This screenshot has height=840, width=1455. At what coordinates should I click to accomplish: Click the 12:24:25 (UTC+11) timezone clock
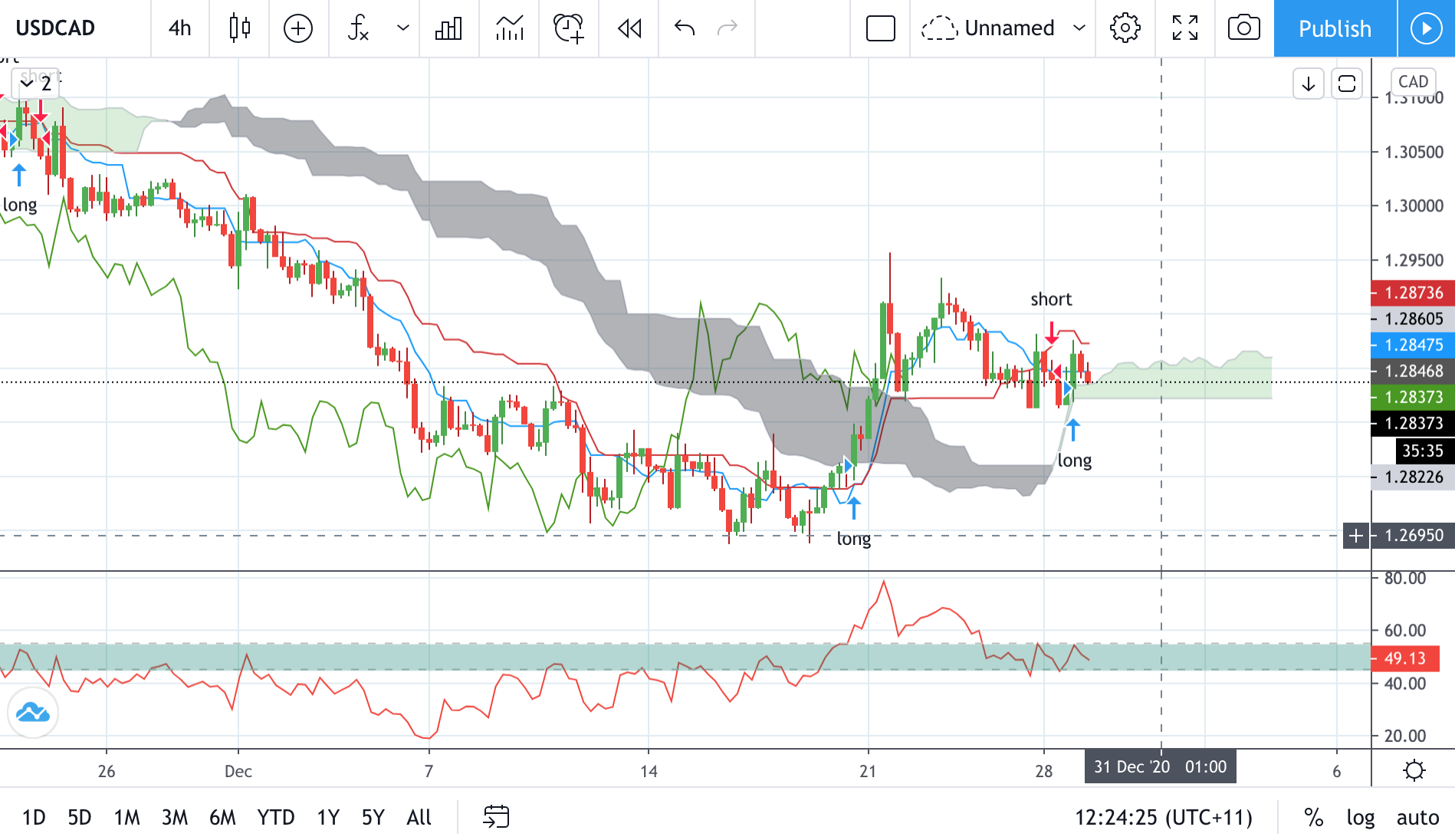pyautogui.click(x=1163, y=818)
